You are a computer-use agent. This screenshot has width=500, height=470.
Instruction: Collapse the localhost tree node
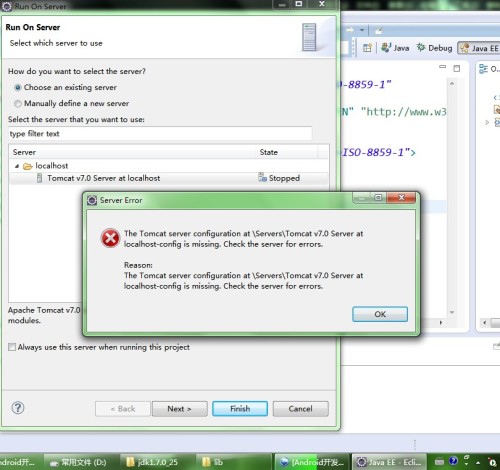[x=17, y=166]
